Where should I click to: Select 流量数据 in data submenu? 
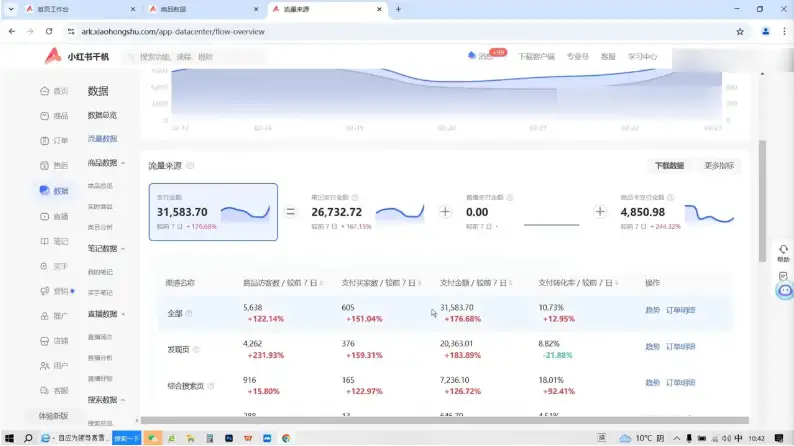(x=102, y=139)
